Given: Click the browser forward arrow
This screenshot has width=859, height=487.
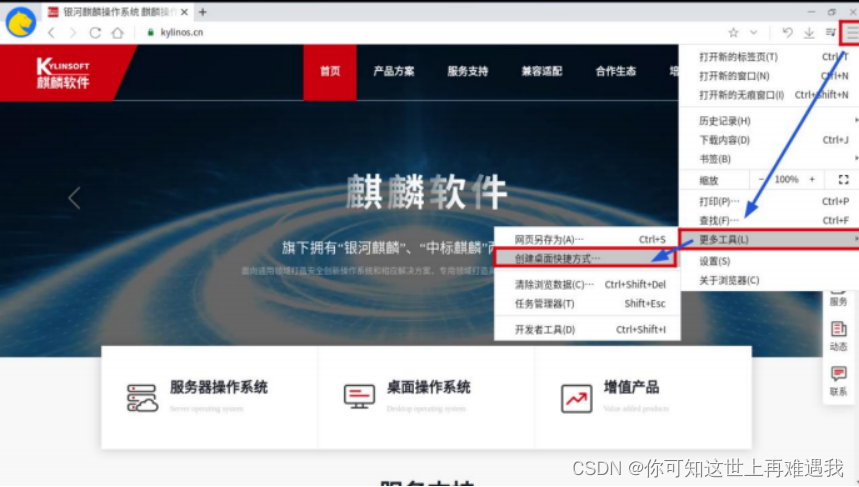Looking at the screenshot, I should (73, 33).
